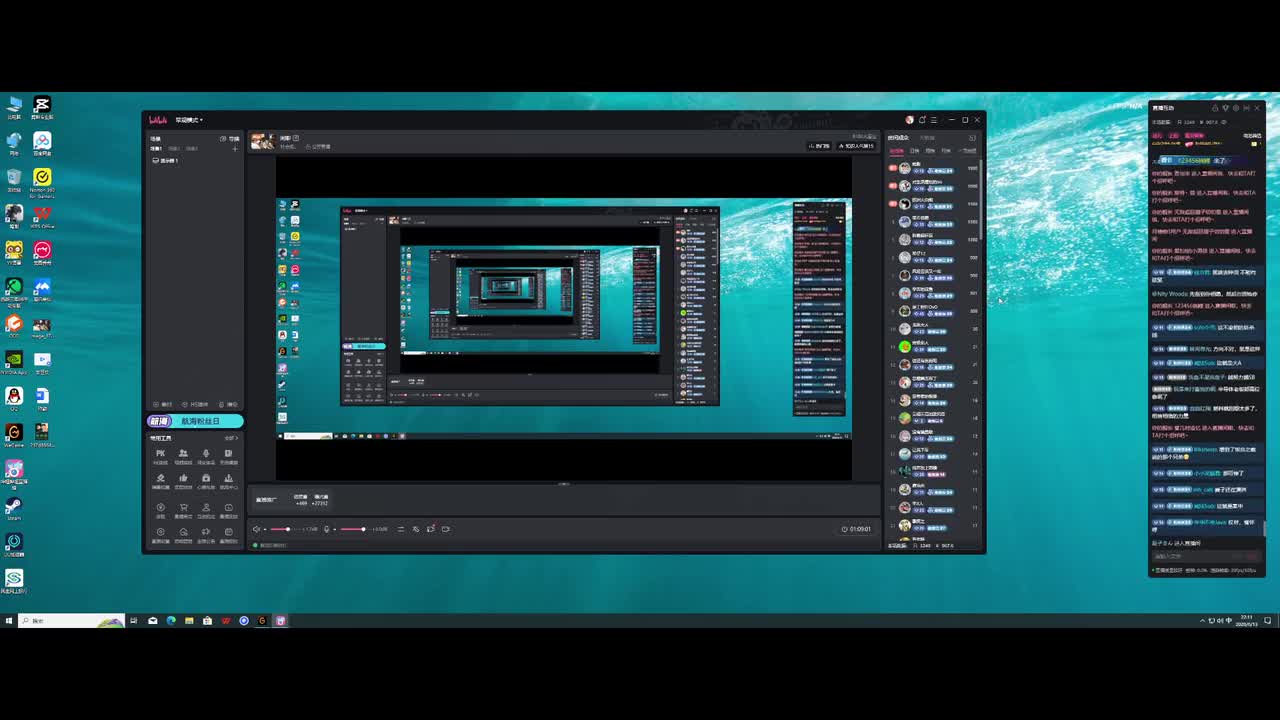Click the audio mixer settings icon

tap(401, 529)
